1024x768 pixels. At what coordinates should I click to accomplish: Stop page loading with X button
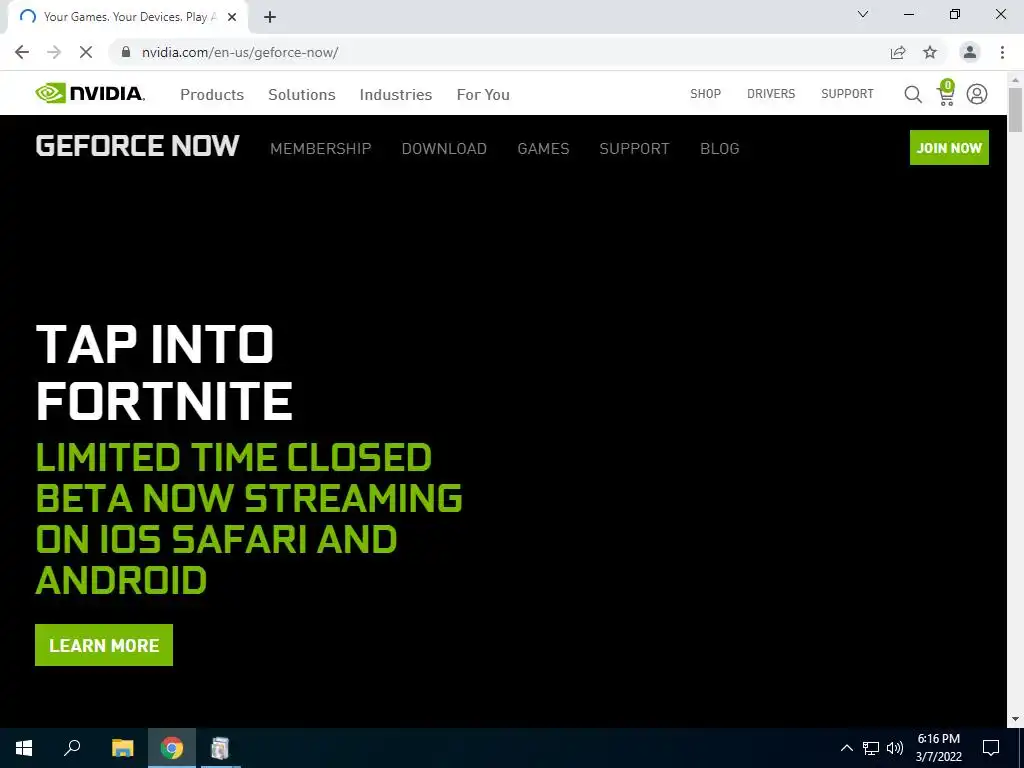click(x=86, y=52)
